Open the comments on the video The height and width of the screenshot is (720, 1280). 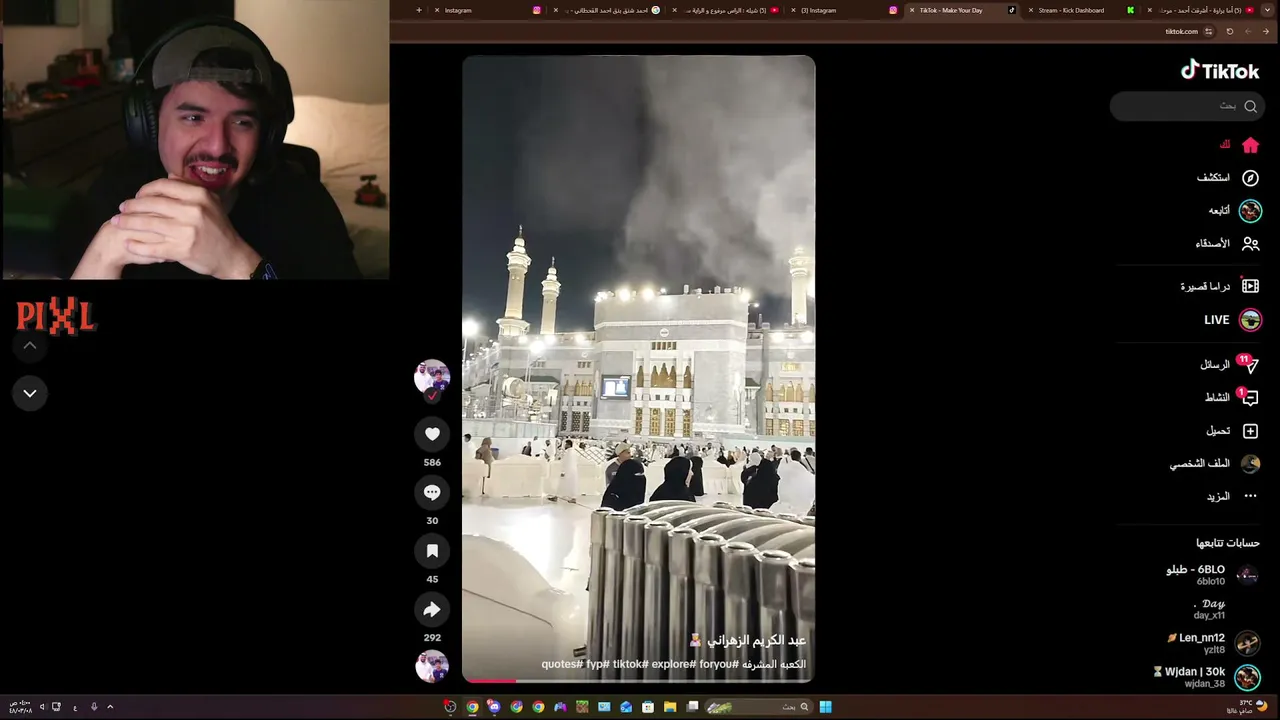432,492
